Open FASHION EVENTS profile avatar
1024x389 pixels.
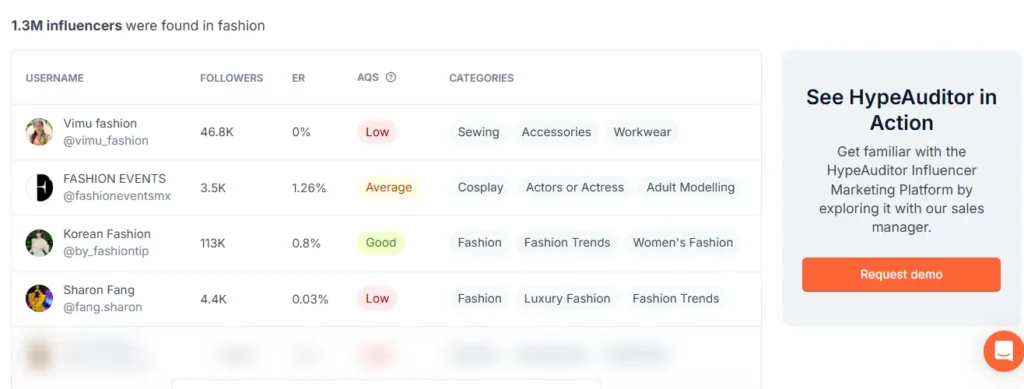[x=39, y=187]
